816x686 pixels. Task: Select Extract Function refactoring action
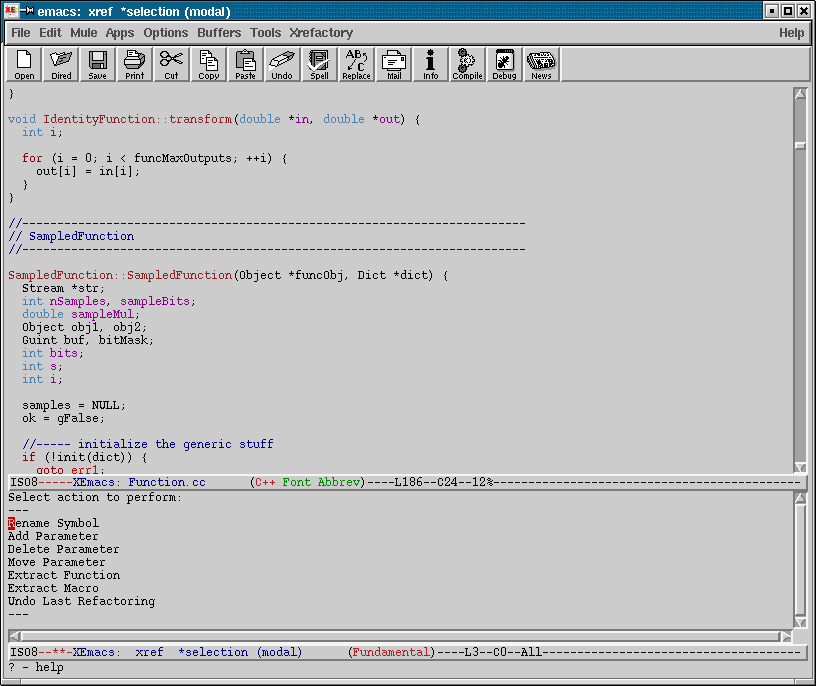pos(64,575)
